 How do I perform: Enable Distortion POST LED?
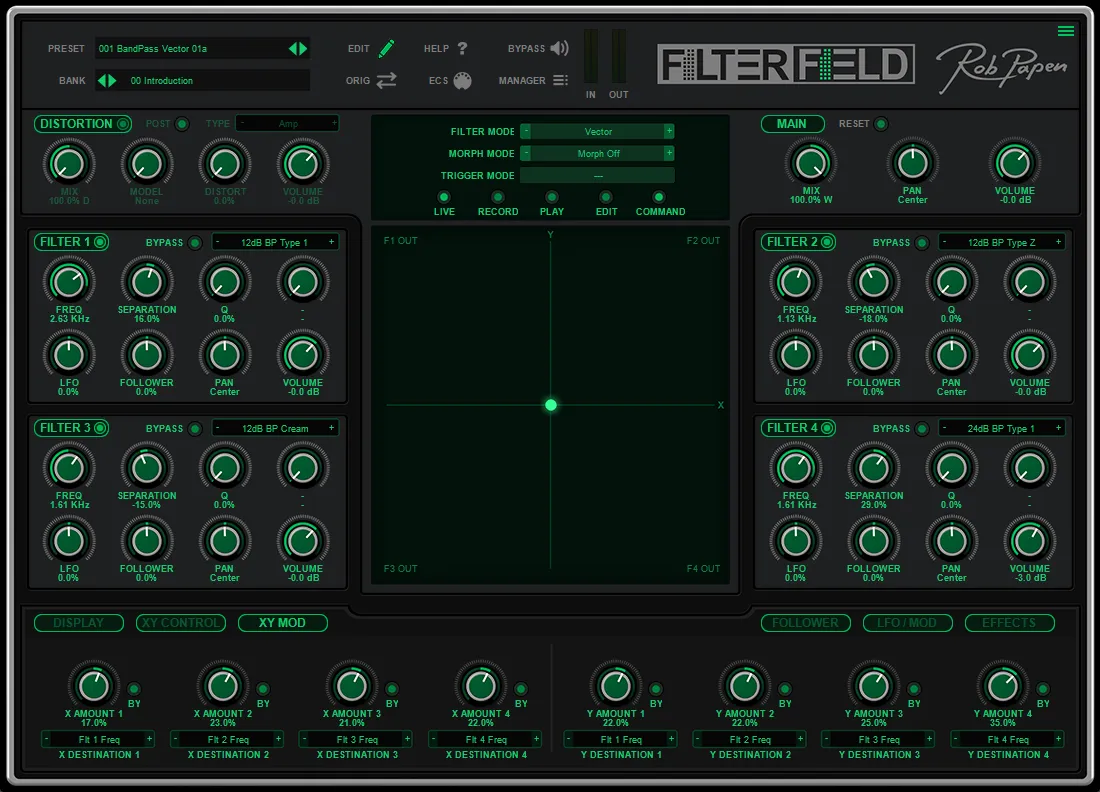(x=182, y=124)
